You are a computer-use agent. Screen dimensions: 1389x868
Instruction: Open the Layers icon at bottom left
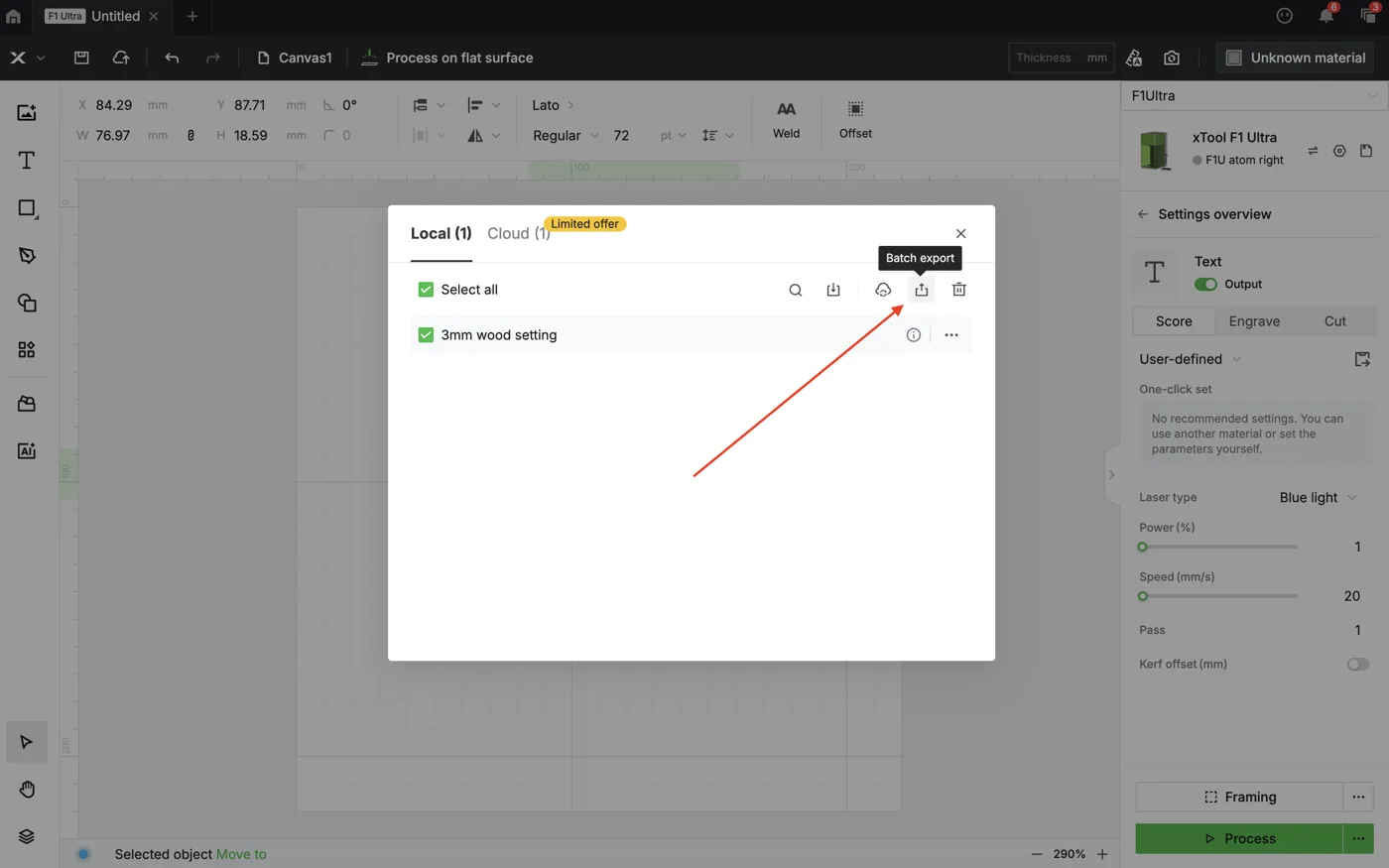pyautogui.click(x=27, y=836)
